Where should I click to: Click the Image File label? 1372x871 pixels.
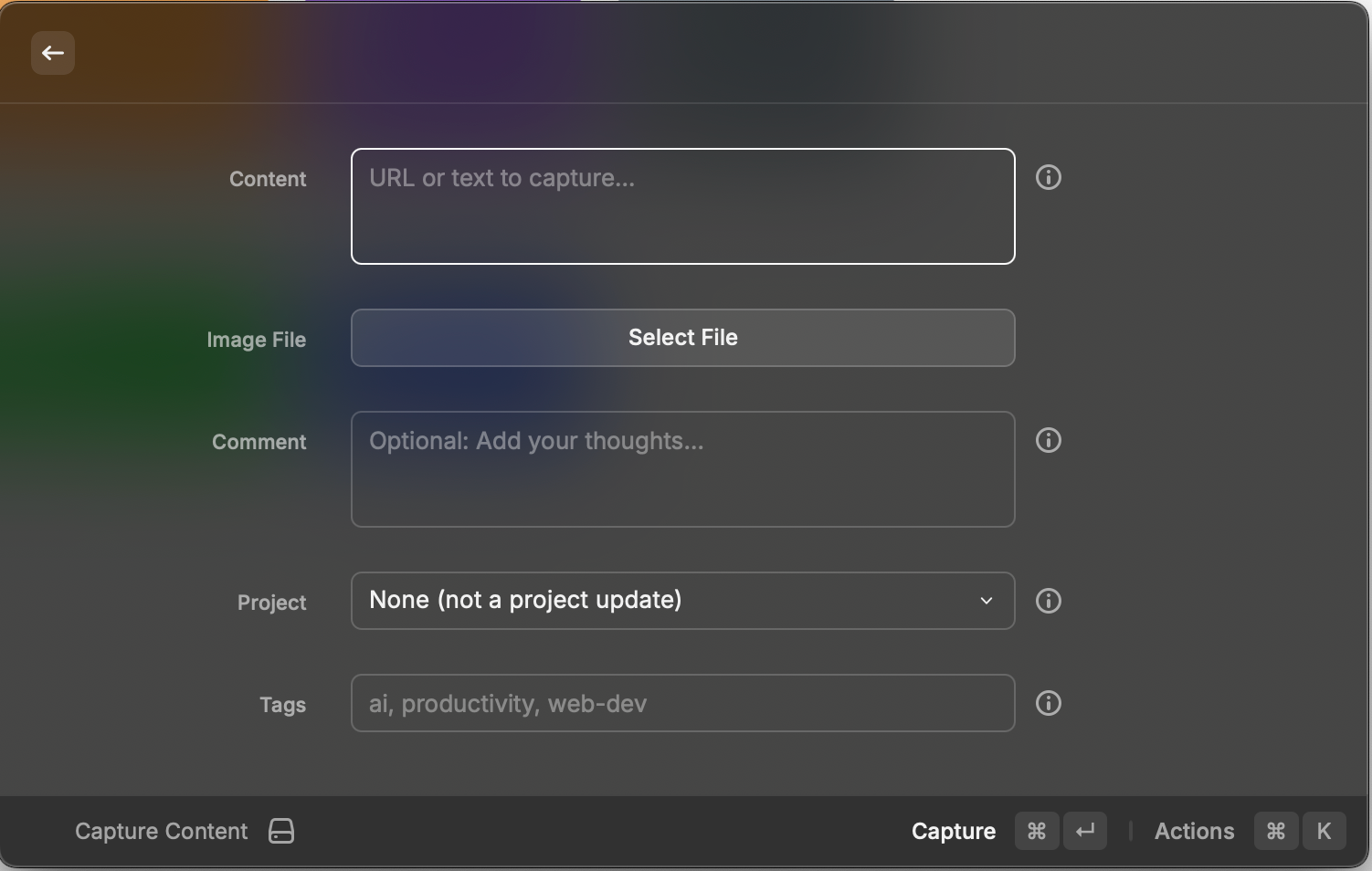(256, 339)
